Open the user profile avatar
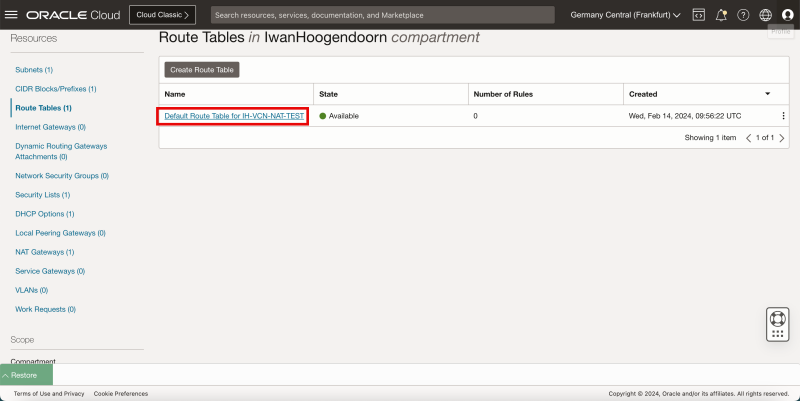The height and width of the screenshot is (401, 800). coord(787,15)
